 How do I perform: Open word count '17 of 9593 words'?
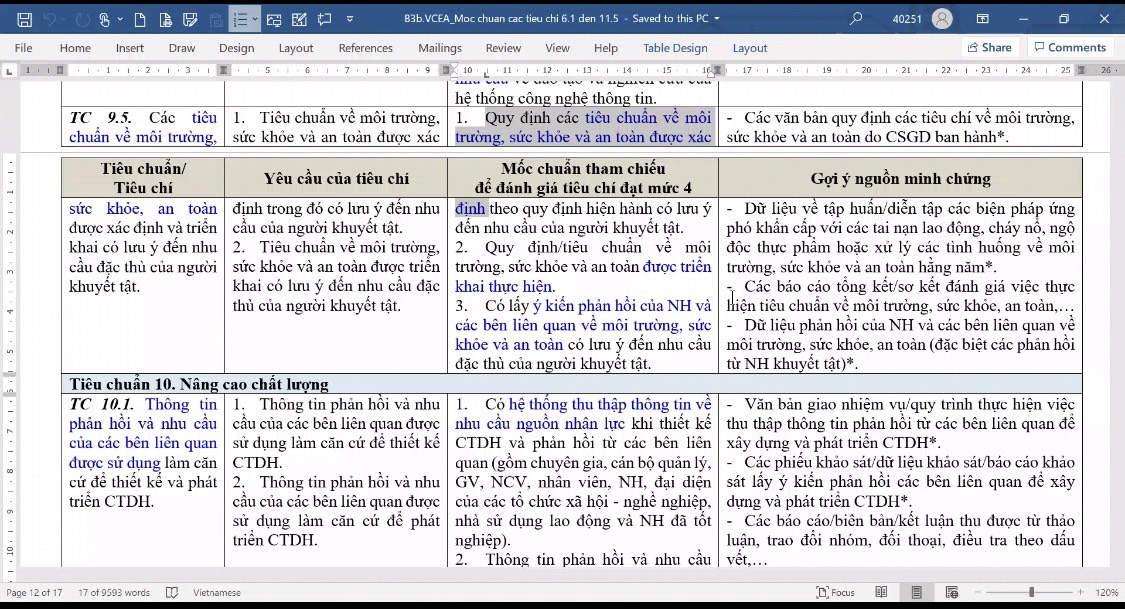[x=114, y=593]
